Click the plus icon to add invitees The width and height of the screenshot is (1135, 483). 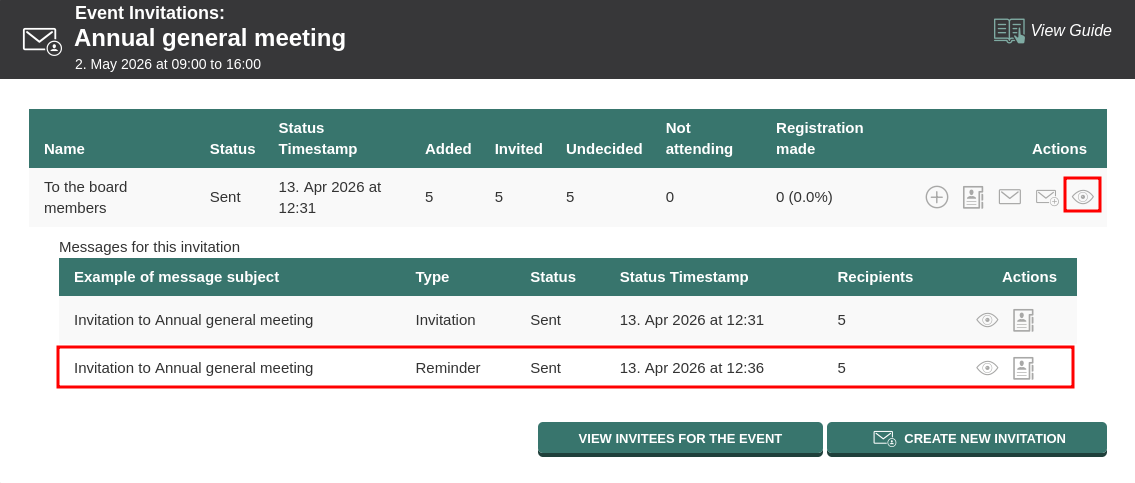coord(936,197)
